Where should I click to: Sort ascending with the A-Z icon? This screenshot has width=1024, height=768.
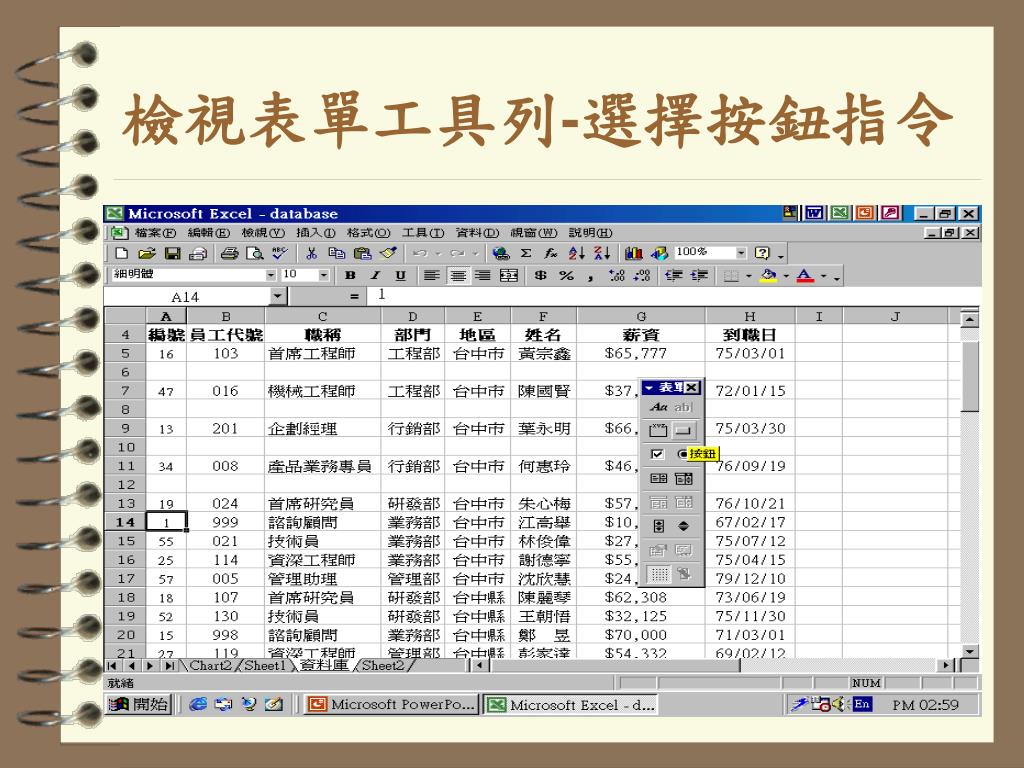(x=577, y=253)
